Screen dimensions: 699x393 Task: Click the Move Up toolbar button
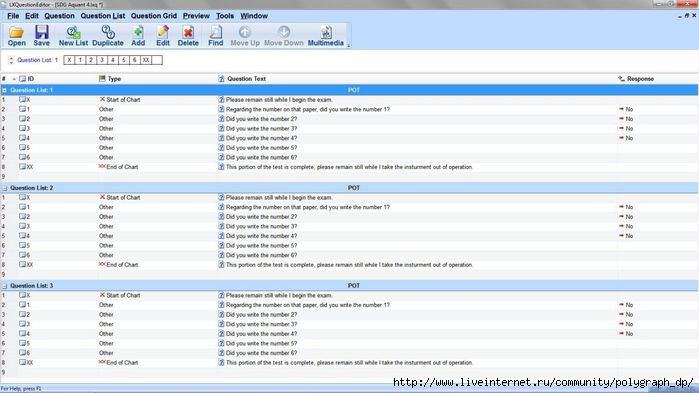(245, 36)
